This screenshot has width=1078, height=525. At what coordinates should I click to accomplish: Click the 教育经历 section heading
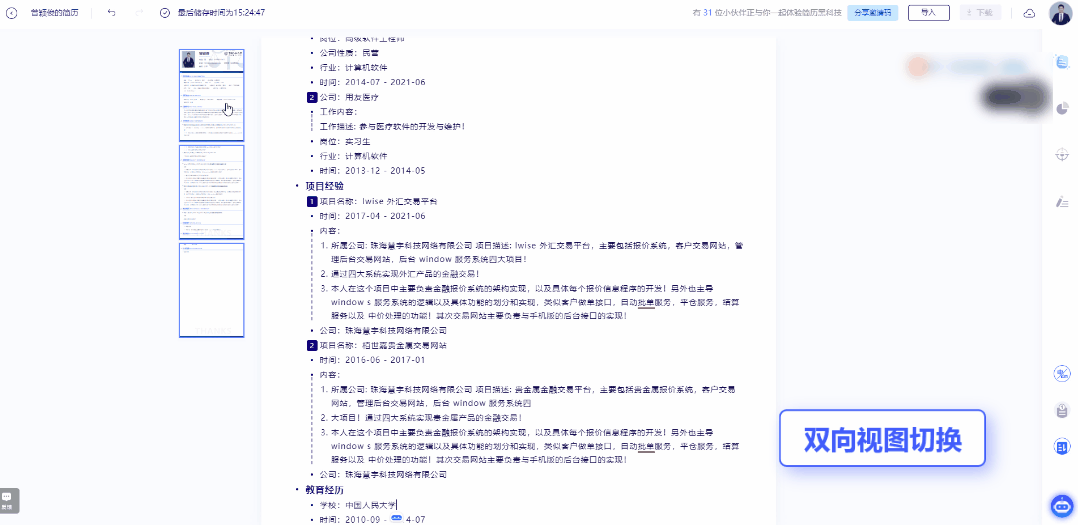(324, 489)
